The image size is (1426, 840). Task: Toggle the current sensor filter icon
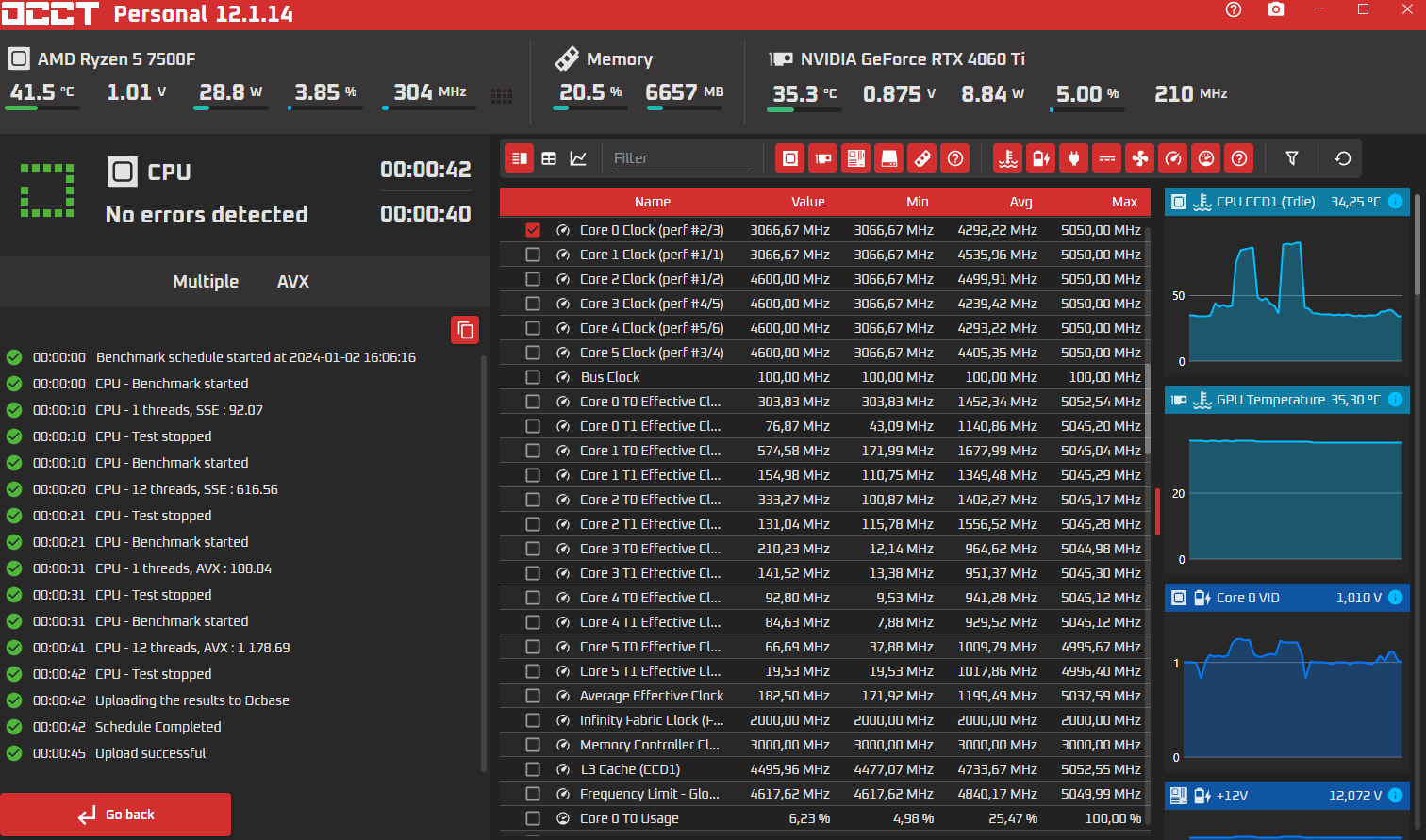tap(1107, 158)
